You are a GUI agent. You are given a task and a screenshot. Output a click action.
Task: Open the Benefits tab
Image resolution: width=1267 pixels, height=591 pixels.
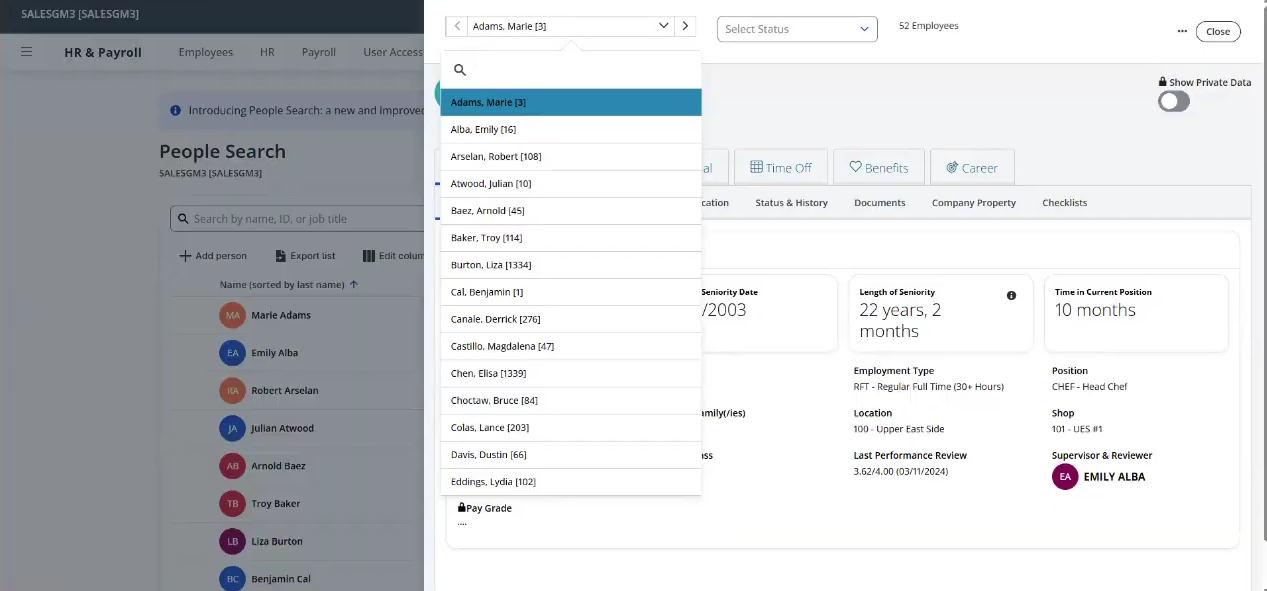pos(879,168)
